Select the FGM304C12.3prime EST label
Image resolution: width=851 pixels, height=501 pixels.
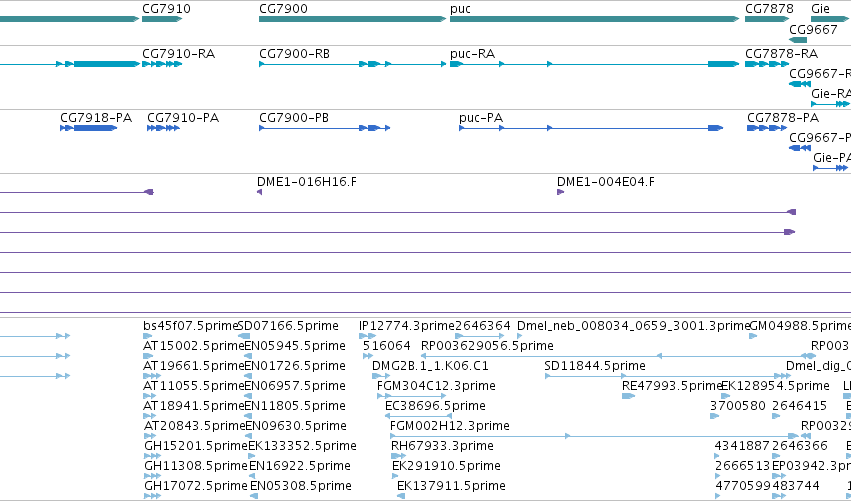point(436,386)
